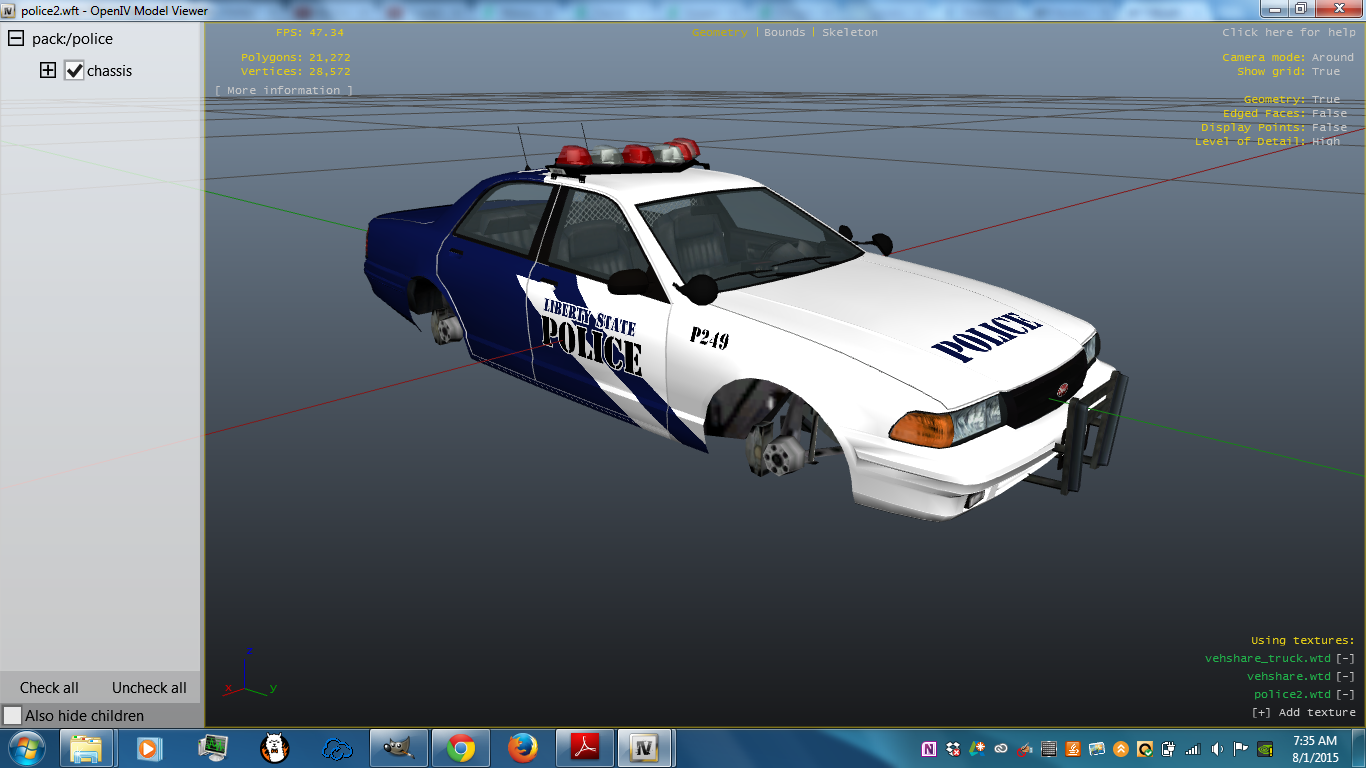Viewport: 1366px width, 768px height.
Task: Open Google Chrome in the taskbar
Action: click(x=461, y=748)
